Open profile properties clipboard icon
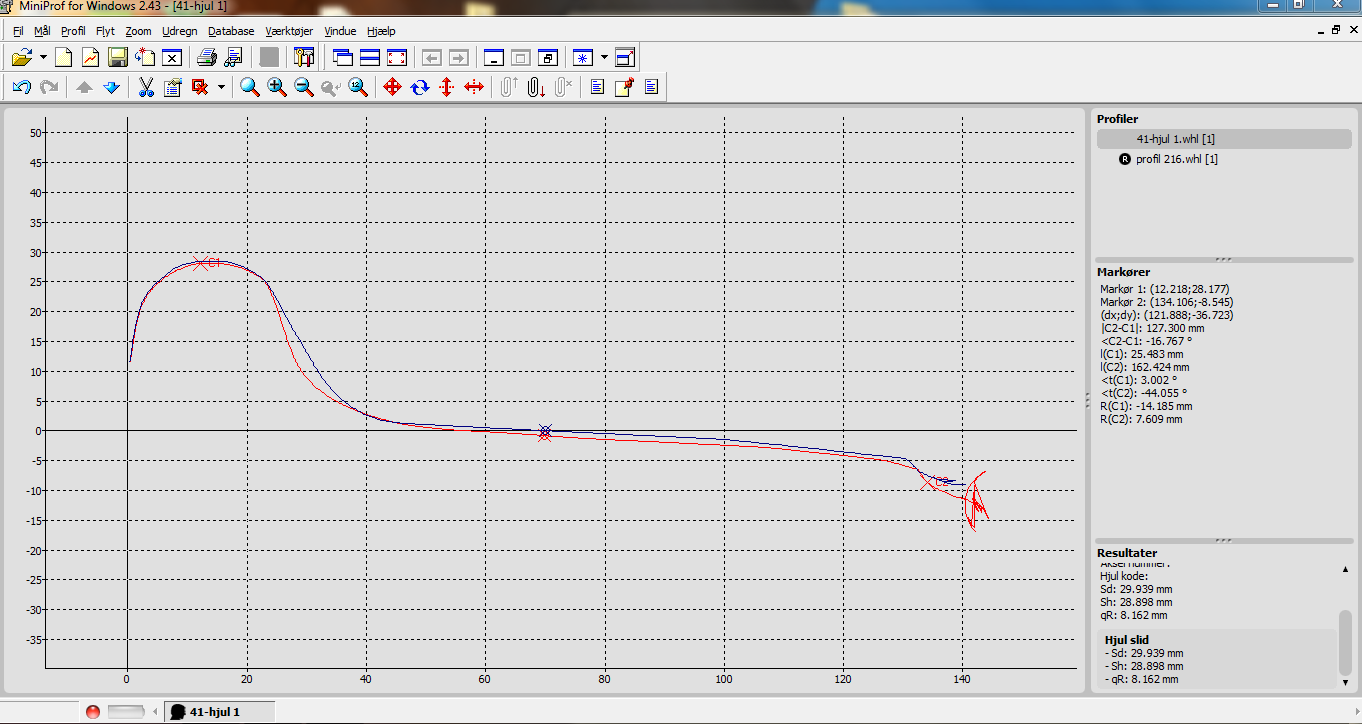Screen dimensions: 1362x724 tap(172, 87)
